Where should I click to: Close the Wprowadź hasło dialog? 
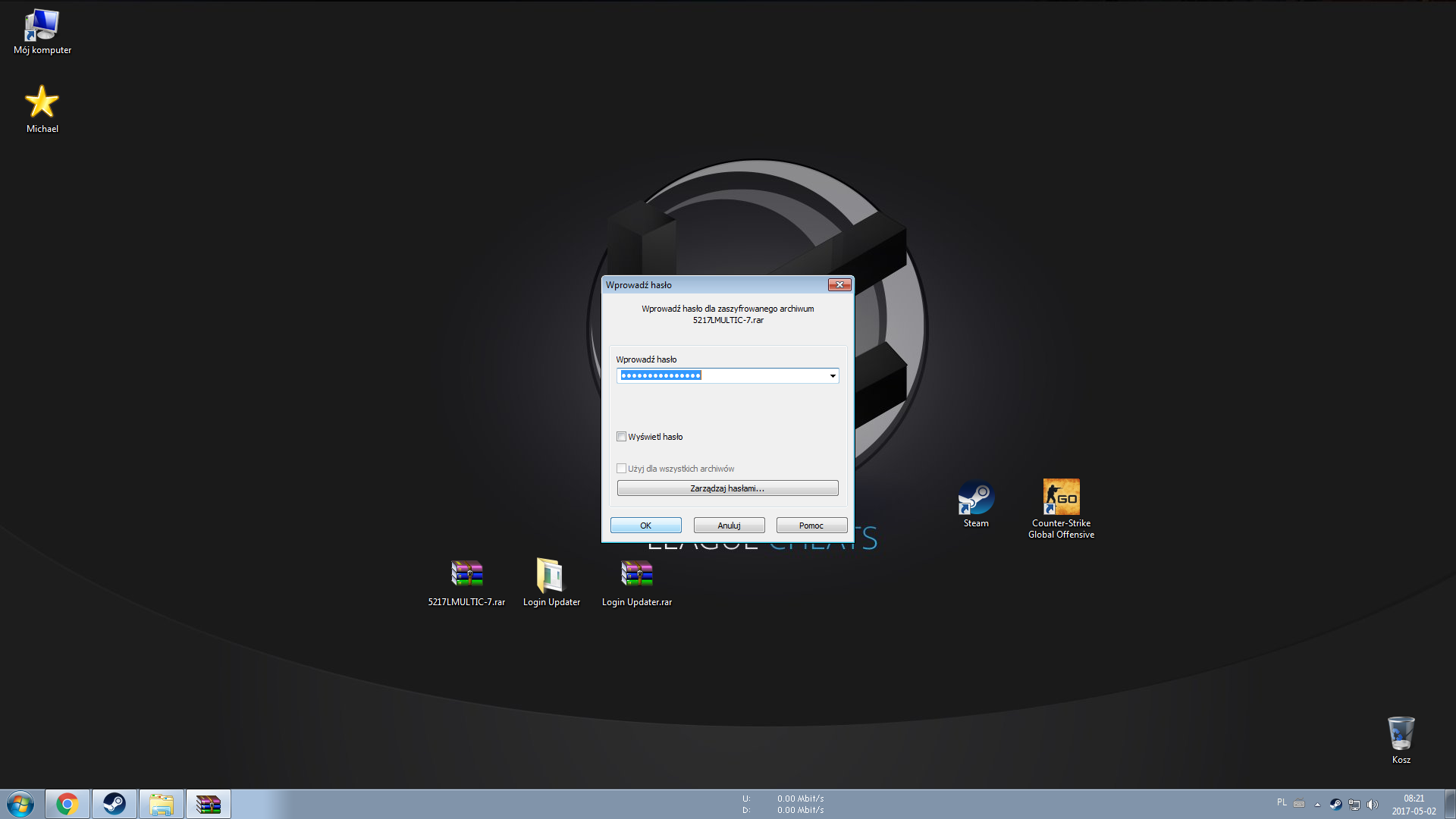[x=839, y=285]
